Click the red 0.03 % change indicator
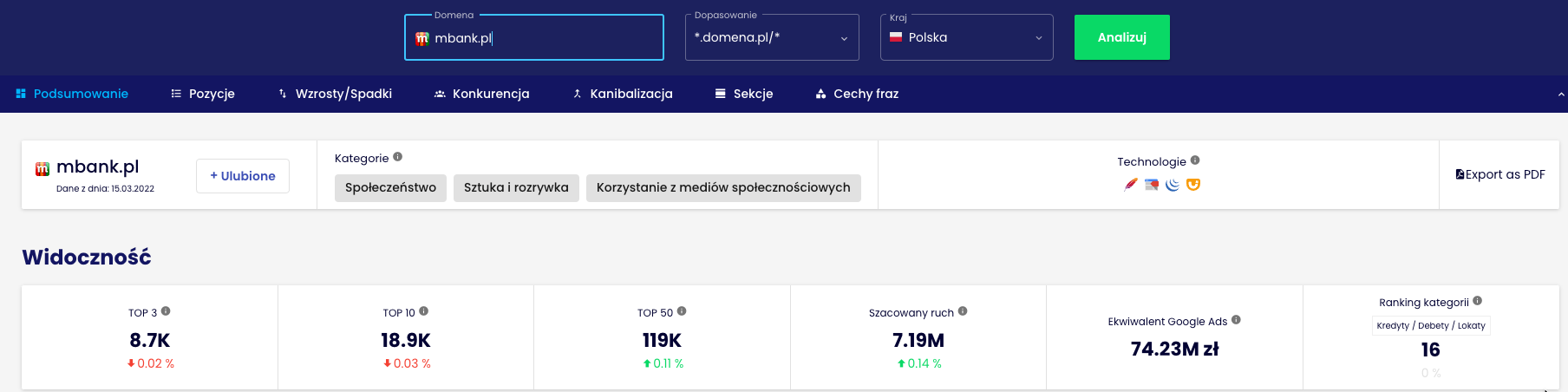 pos(407,363)
